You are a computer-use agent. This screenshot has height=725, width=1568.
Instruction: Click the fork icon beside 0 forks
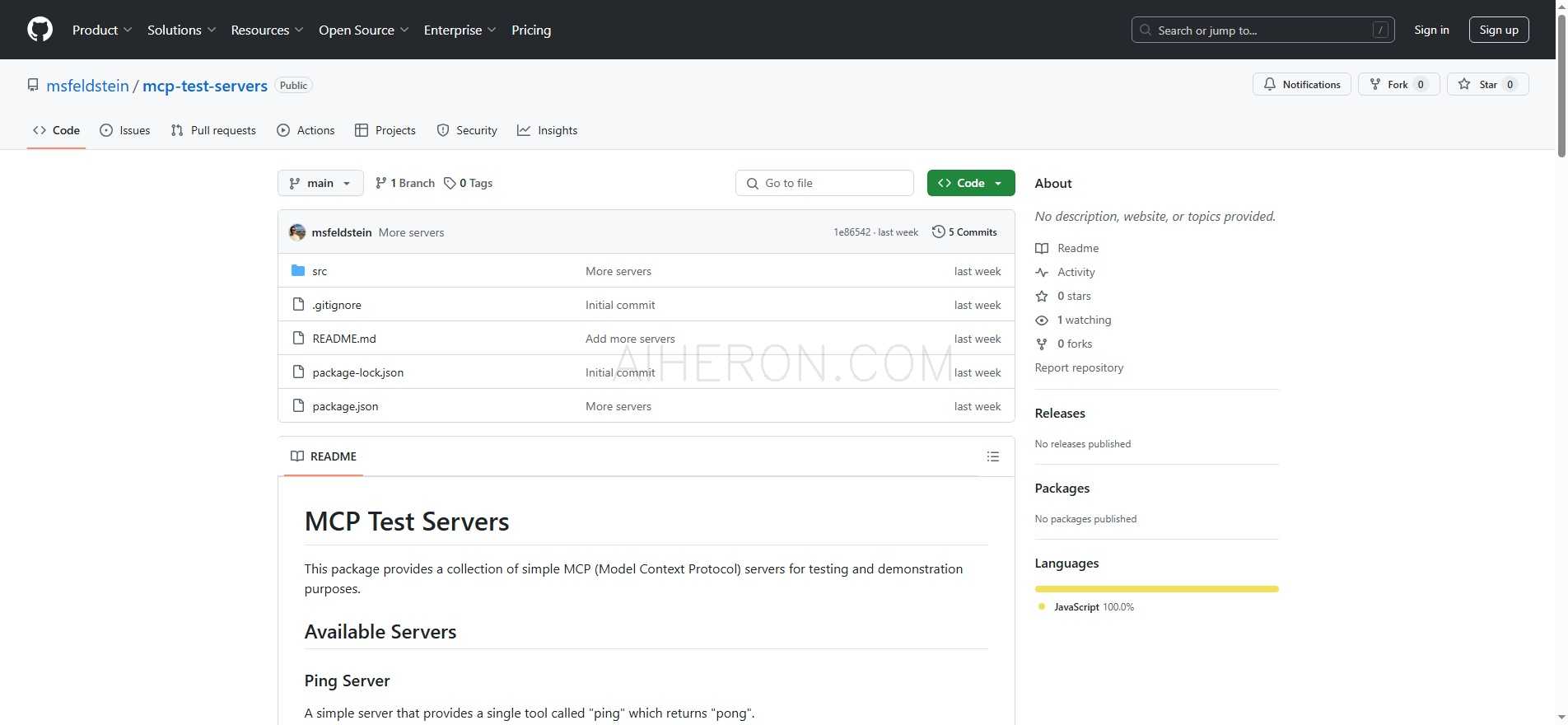point(1042,344)
